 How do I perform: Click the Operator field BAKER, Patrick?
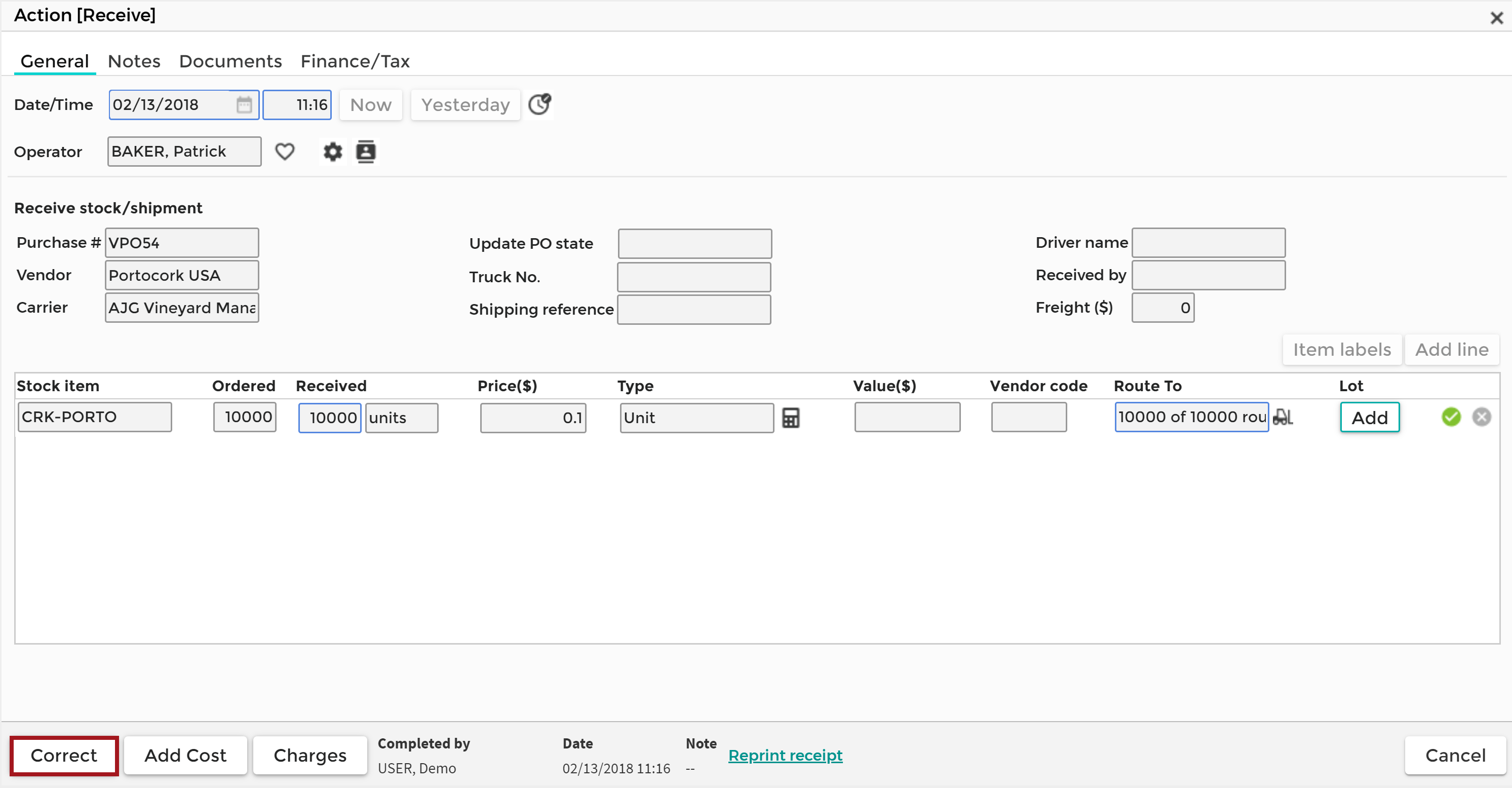click(184, 152)
